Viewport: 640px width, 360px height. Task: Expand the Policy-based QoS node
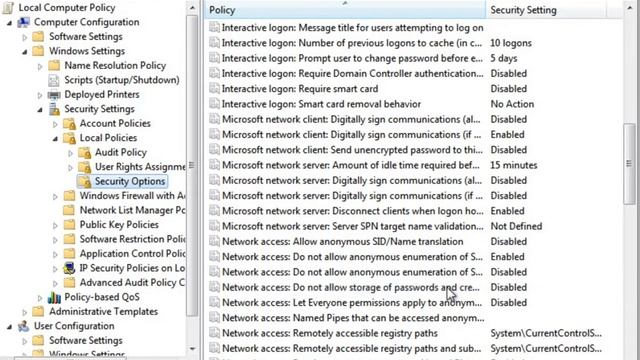40,298
